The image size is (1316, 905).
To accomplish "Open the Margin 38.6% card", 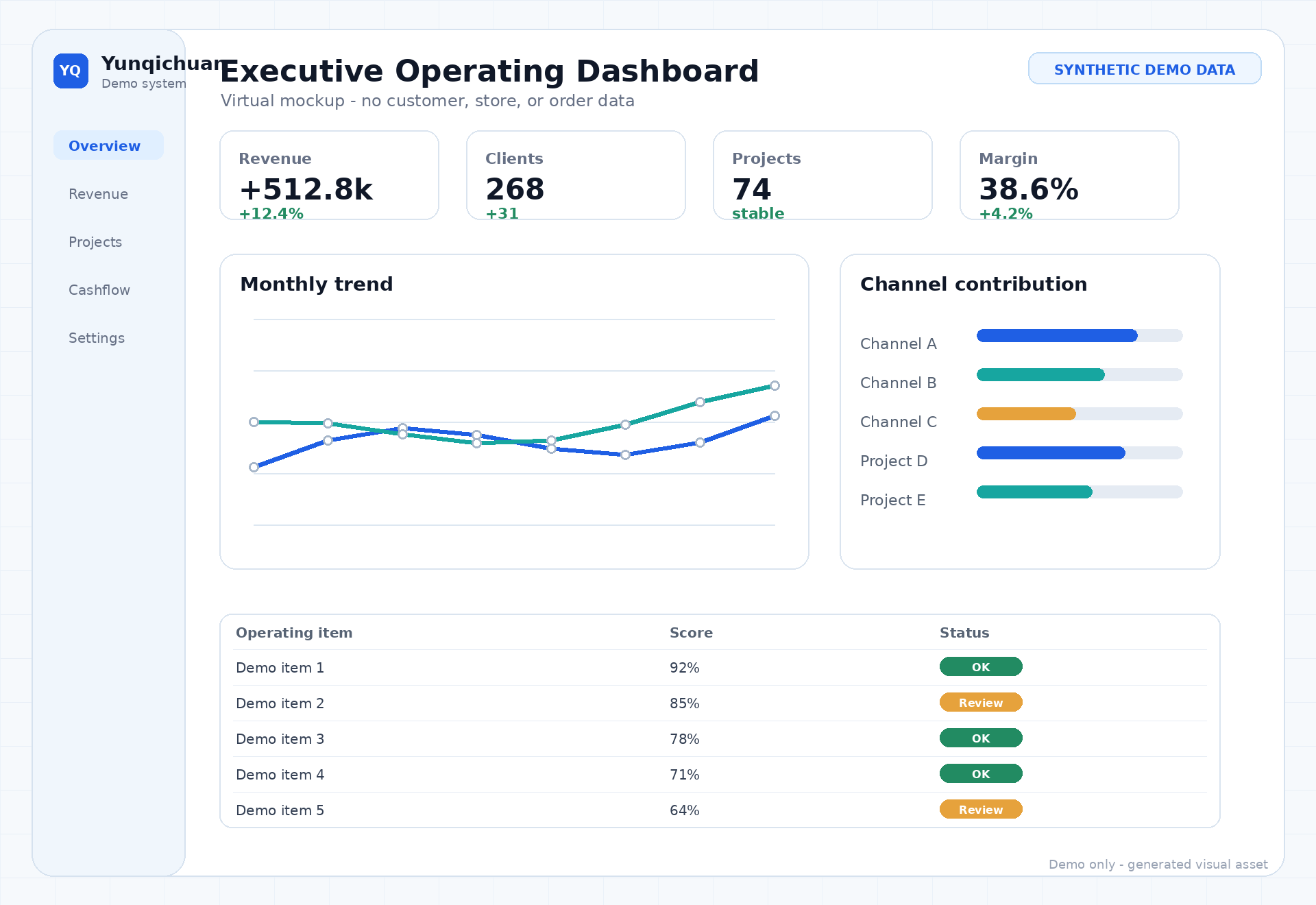I will point(1069,176).
